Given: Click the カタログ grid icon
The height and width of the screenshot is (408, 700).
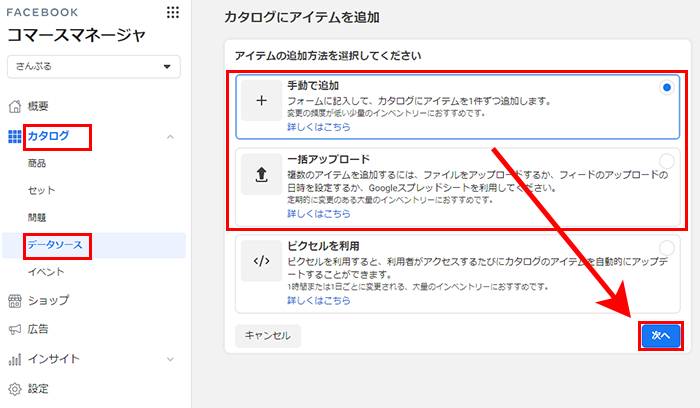Looking at the screenshot, I should pyautogui.click(x=15, y=137).
